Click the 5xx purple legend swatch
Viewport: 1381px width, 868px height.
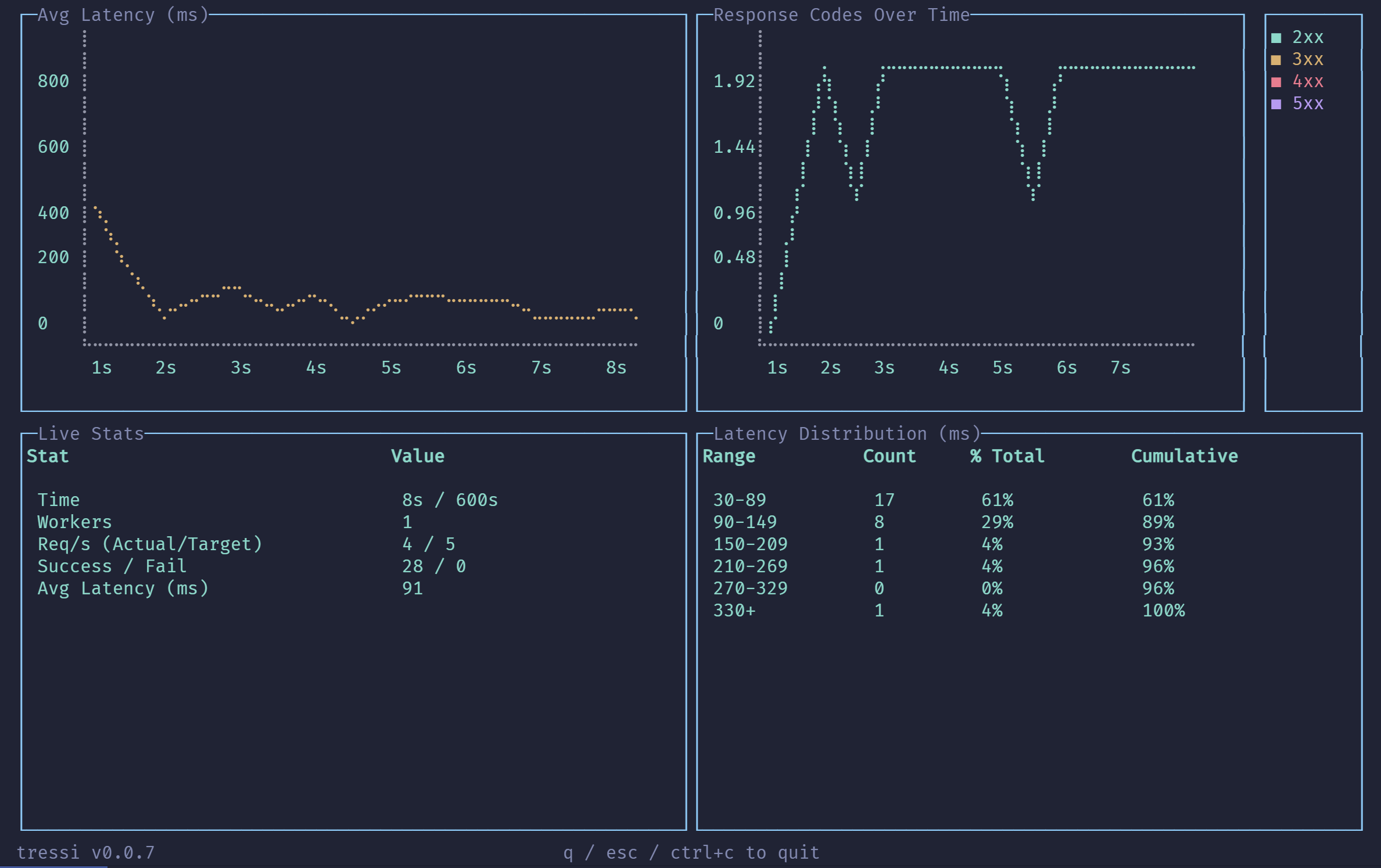coord(1276,104)
